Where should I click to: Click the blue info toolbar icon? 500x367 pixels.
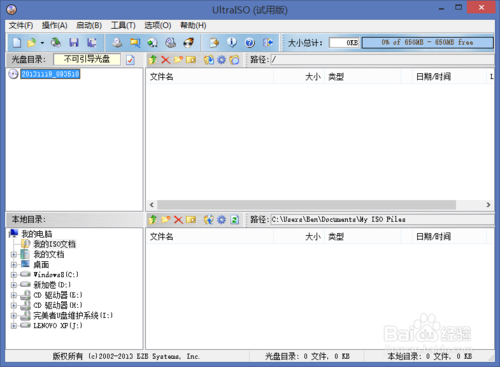click(232, 42)
